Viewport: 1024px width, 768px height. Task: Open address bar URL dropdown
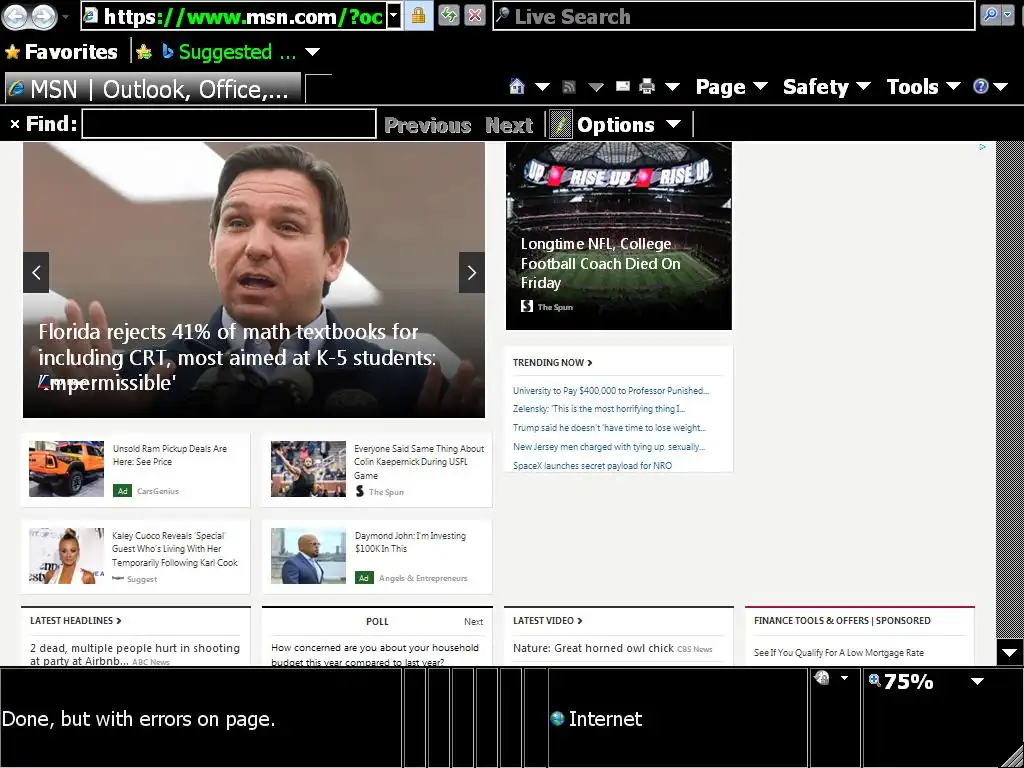pyautogui.click(x=394, y=16)
